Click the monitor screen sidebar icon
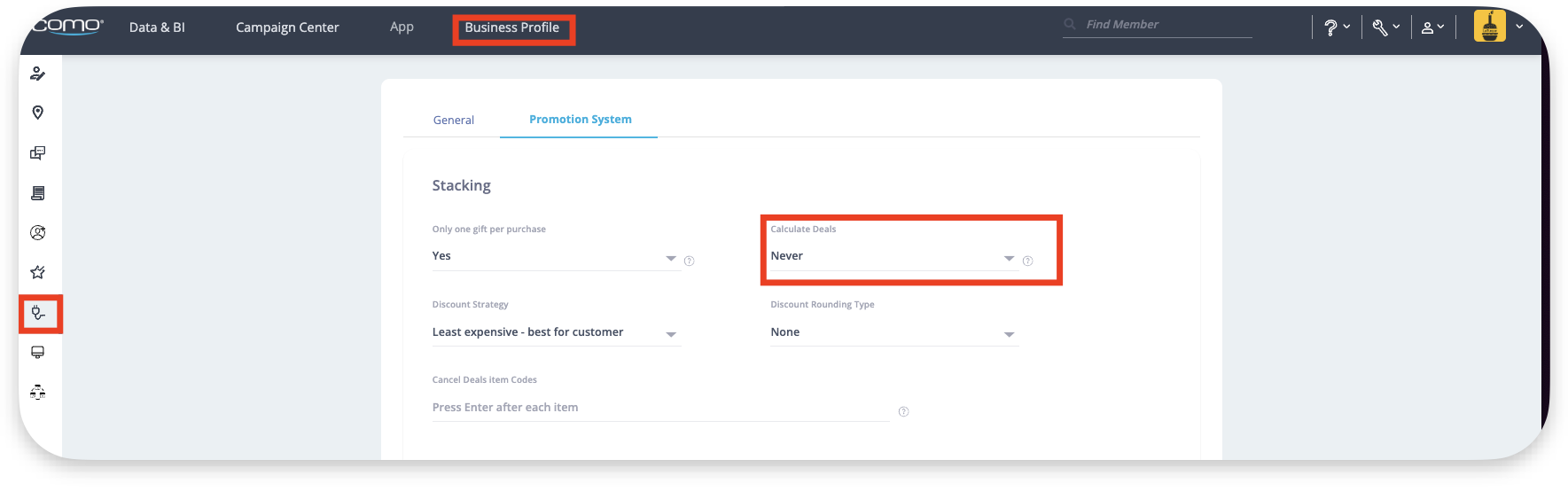1568x491 pixels. (38, 353)
